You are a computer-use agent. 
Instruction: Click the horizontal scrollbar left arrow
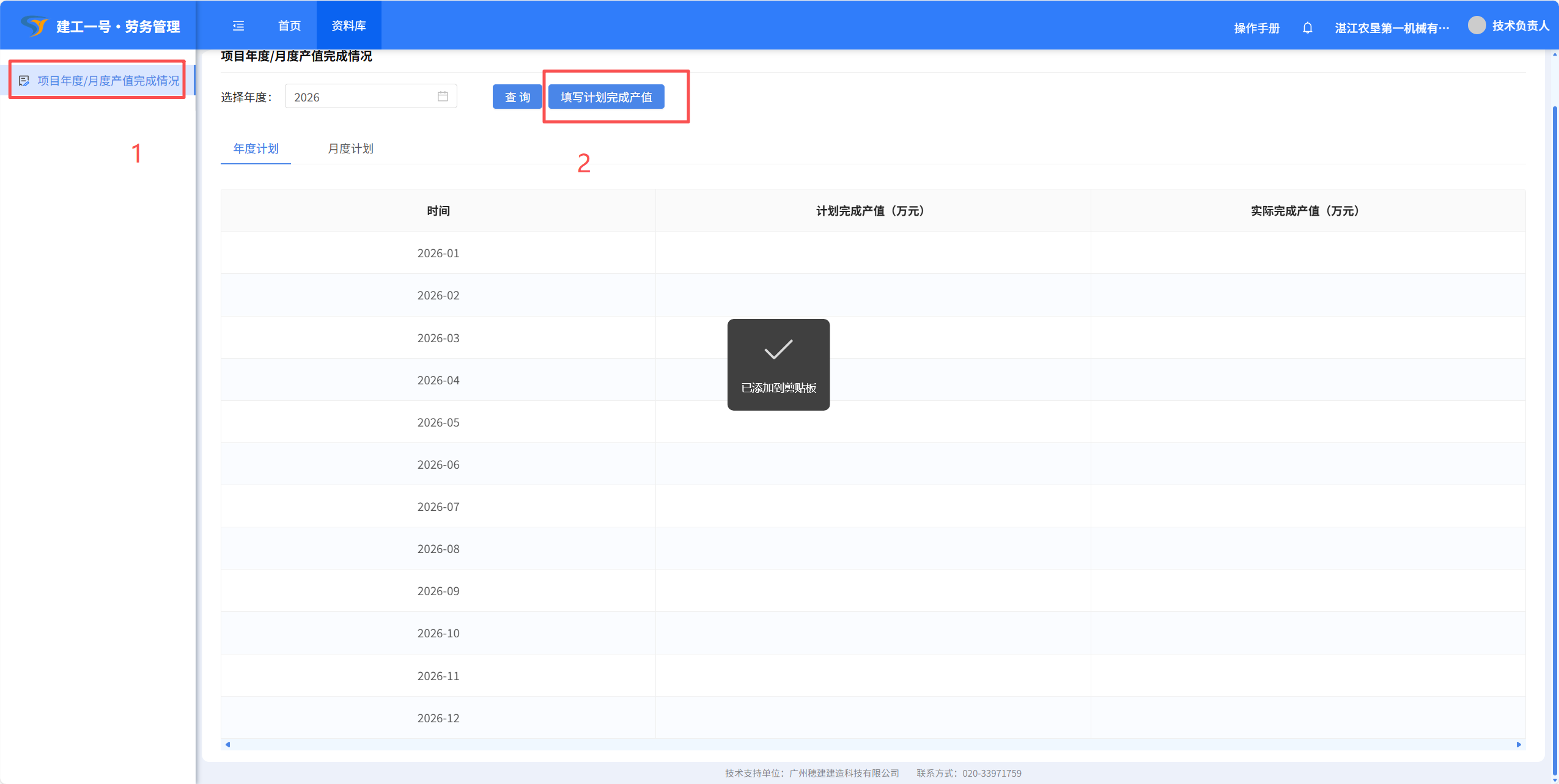tap(228, 744)
